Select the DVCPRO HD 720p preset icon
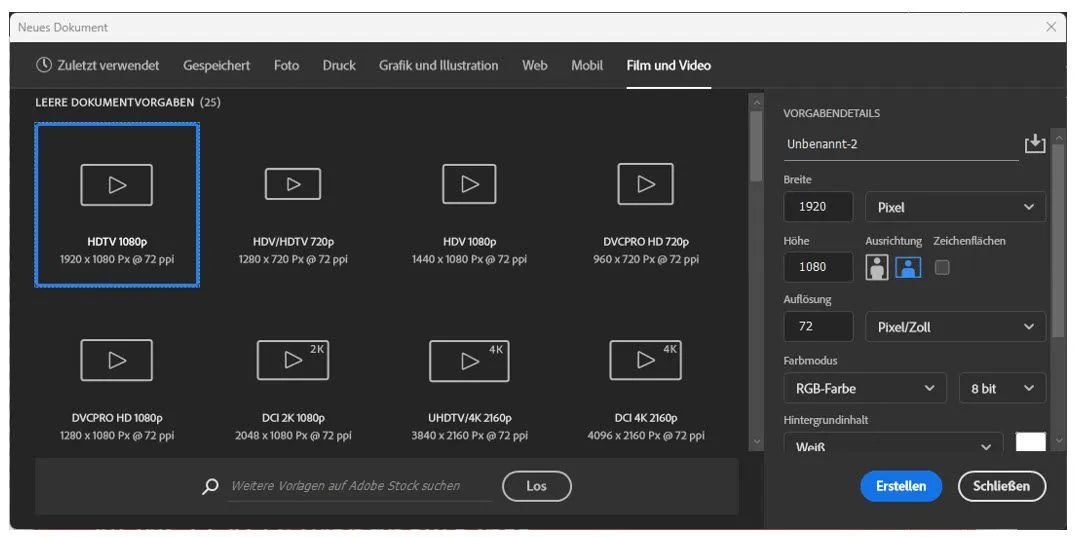 (645, 184)
